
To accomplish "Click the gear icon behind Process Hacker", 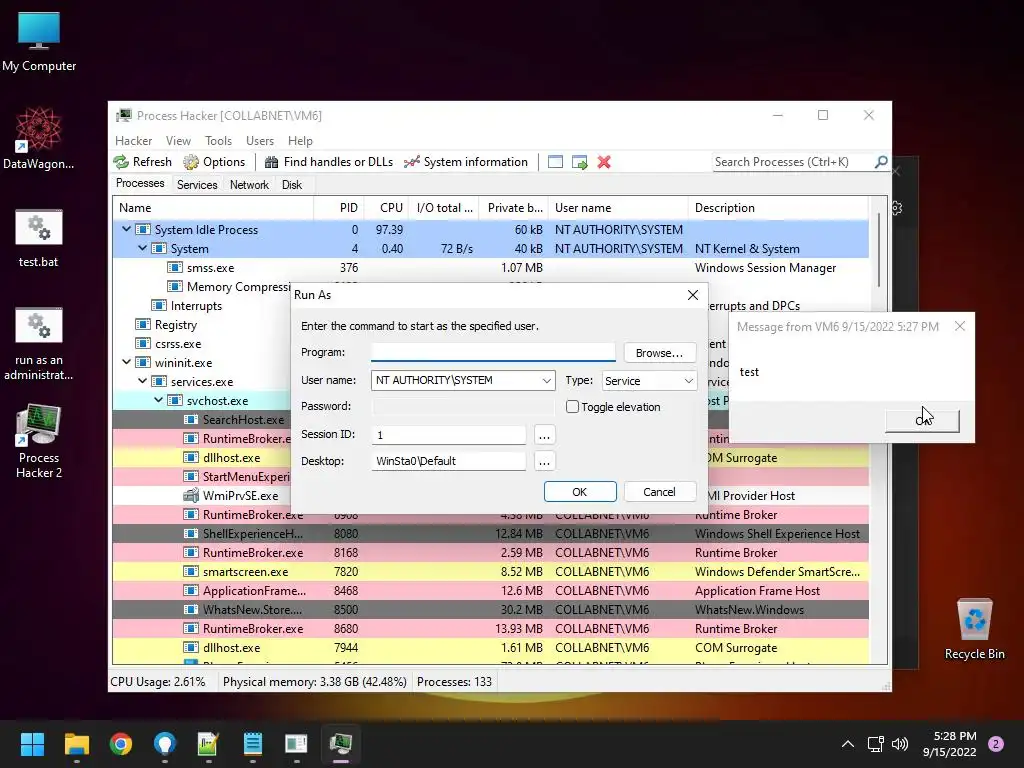I will click(897, 208).
